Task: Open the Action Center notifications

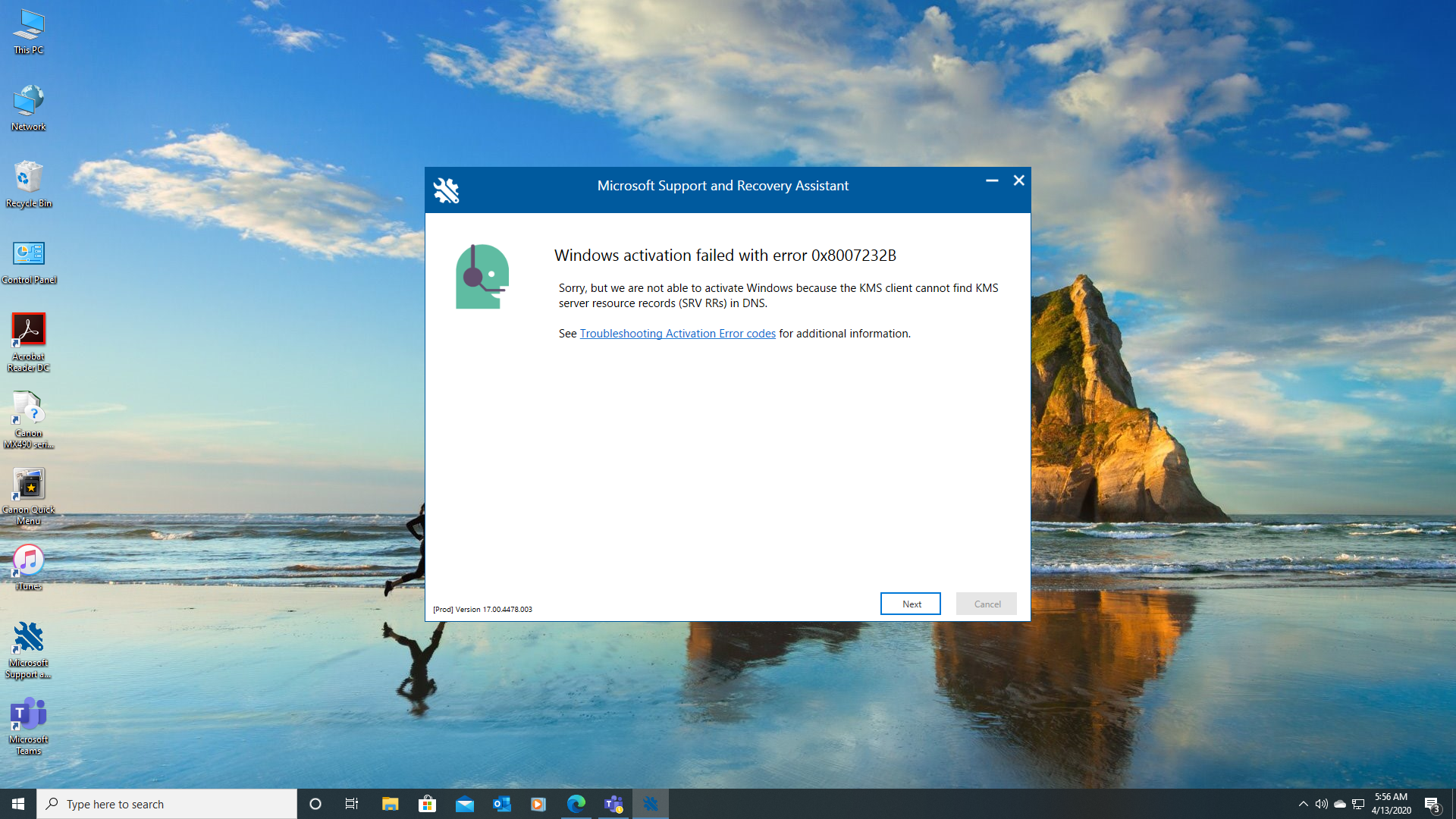Action: coord(1432,804)
